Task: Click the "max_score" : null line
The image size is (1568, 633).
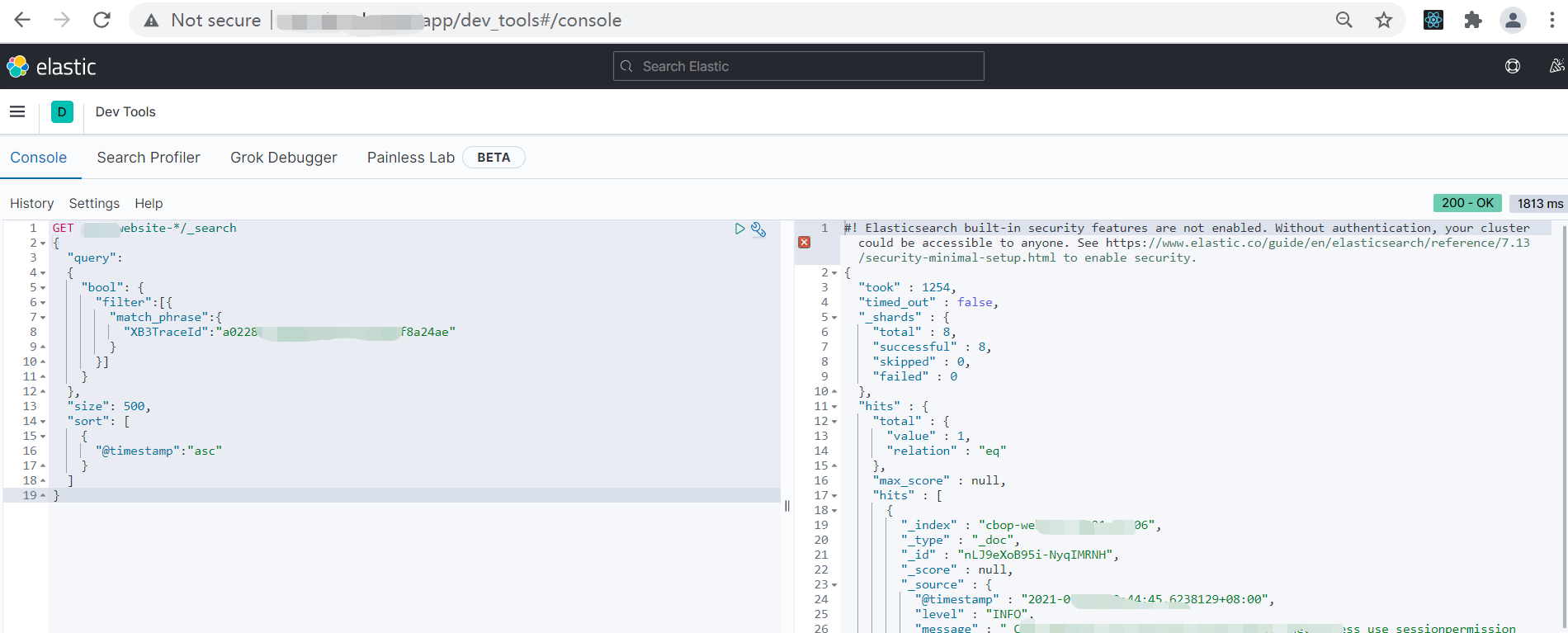Action: [939, 480]
